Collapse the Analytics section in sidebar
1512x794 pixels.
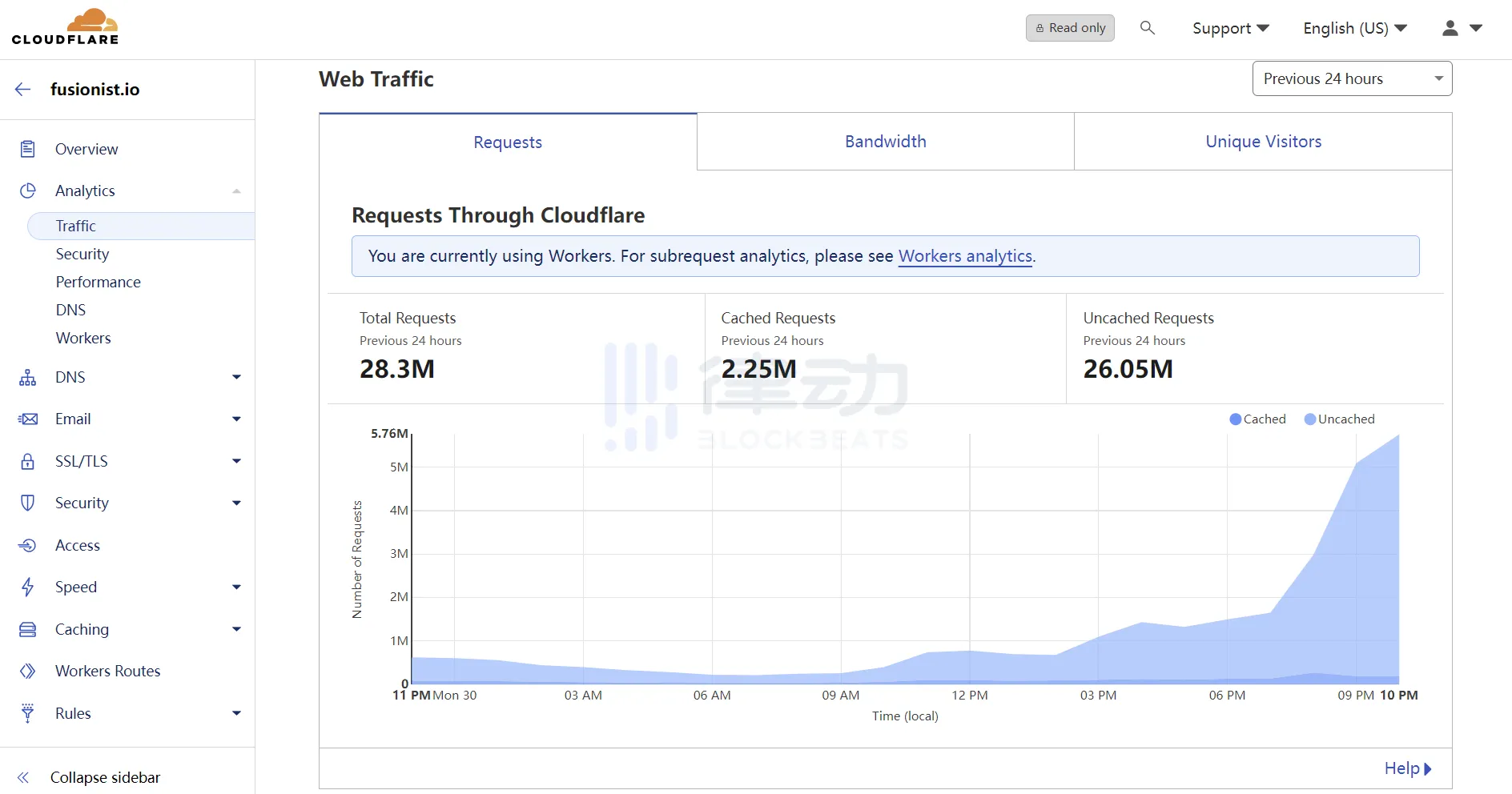click(236, 191)
